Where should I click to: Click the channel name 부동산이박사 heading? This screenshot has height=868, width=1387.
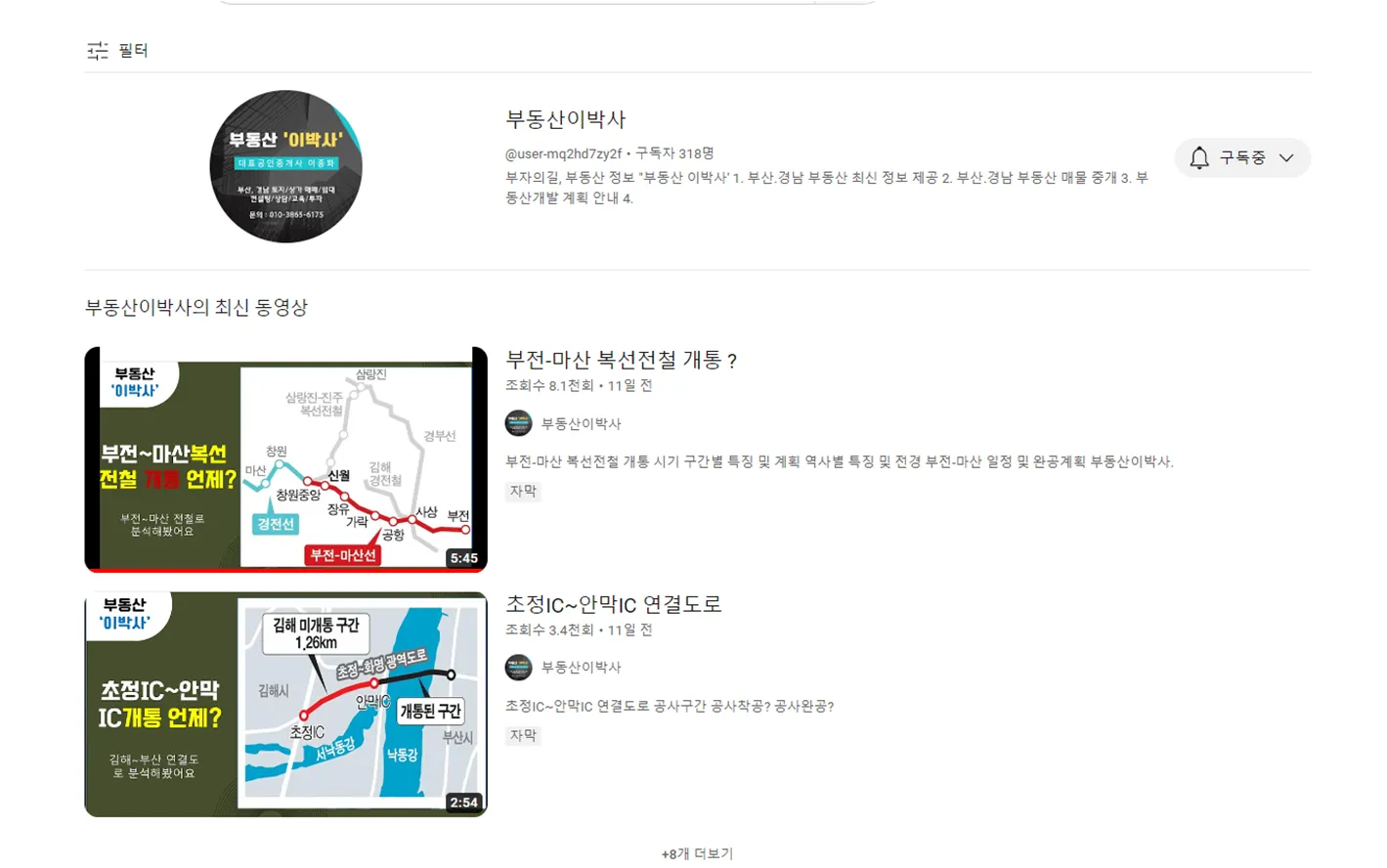(564, 119)
